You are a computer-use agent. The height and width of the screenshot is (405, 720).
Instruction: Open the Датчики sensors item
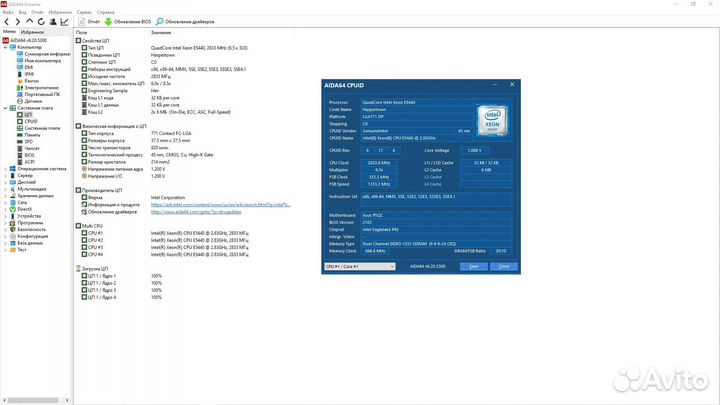29,101
